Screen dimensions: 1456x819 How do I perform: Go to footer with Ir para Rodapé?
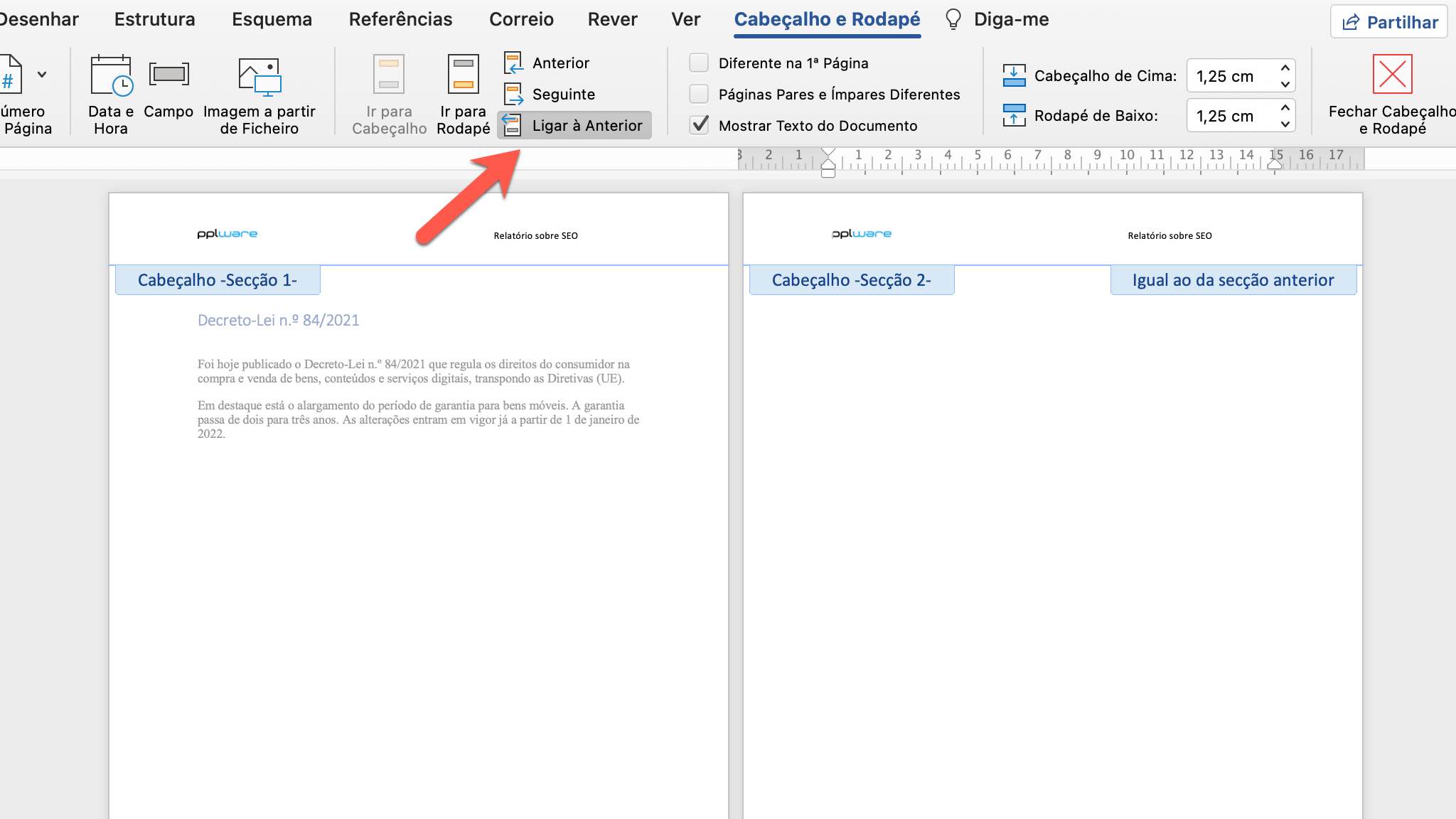(x=463, y=75)
